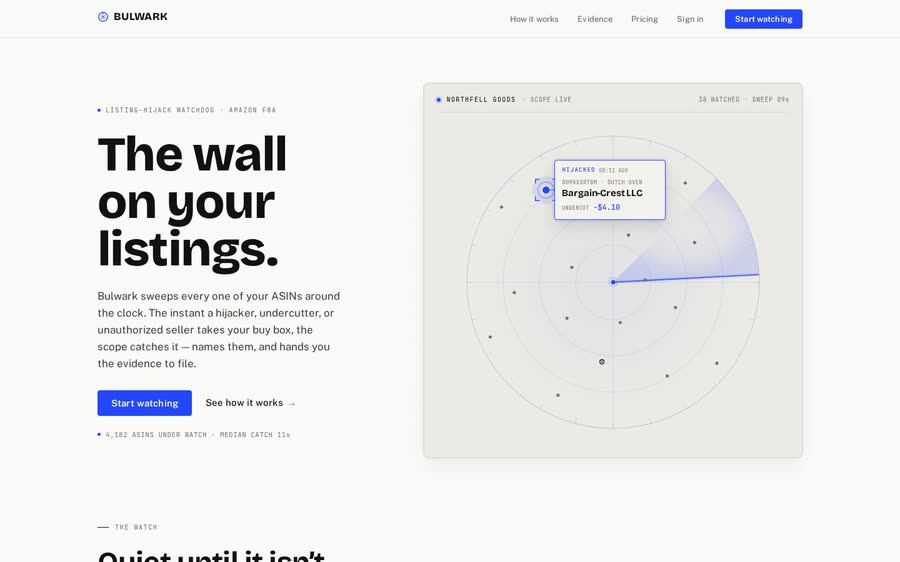Image resolution: width=900 pixels, height=562 pixels.
Task: Click the blue dot before Listing-Hijack Watchdog
Action: pos(99,110)
